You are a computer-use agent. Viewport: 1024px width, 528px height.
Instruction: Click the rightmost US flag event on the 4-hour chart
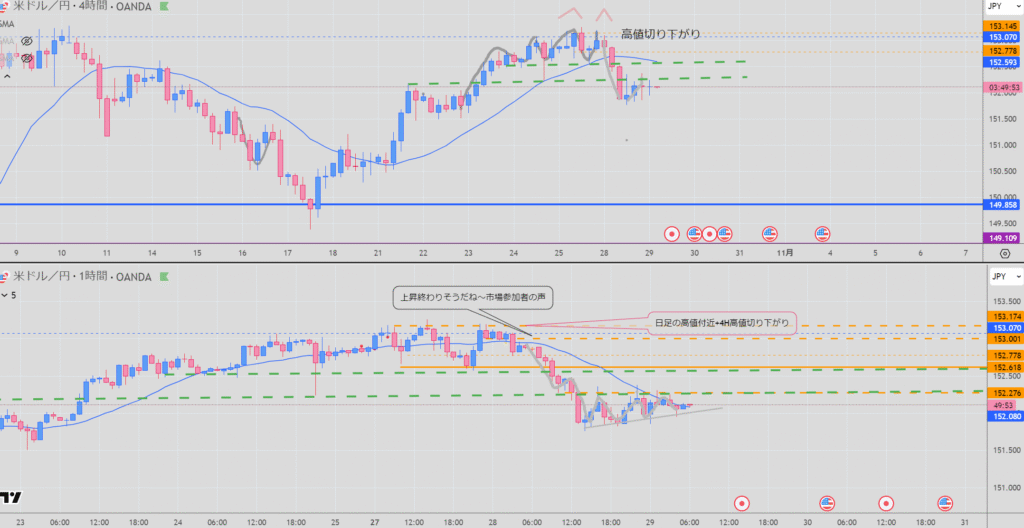click(x=824, y=234)
